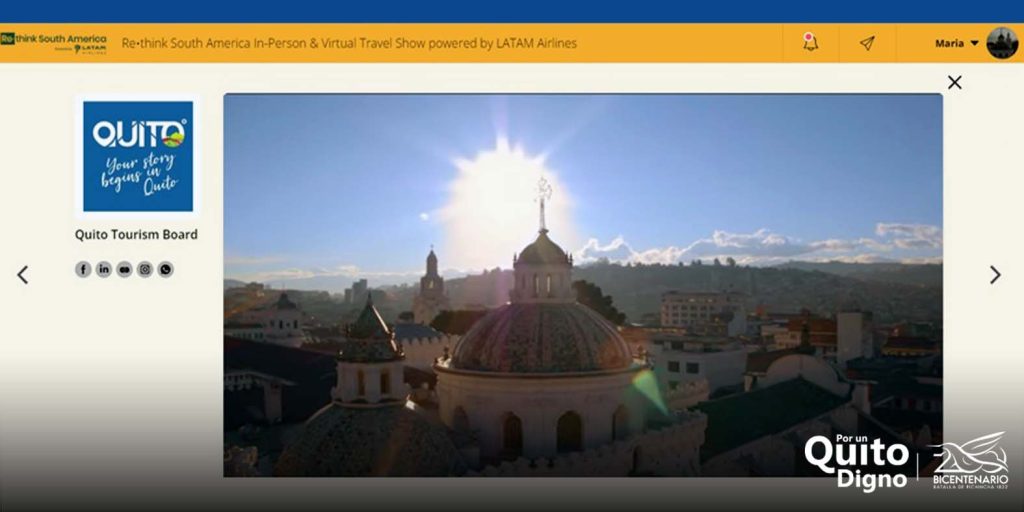The image size is (1024, 512).
Task: Click the Quito cathedral video preview
Action: pyautogui.click(x=582, y=285)
